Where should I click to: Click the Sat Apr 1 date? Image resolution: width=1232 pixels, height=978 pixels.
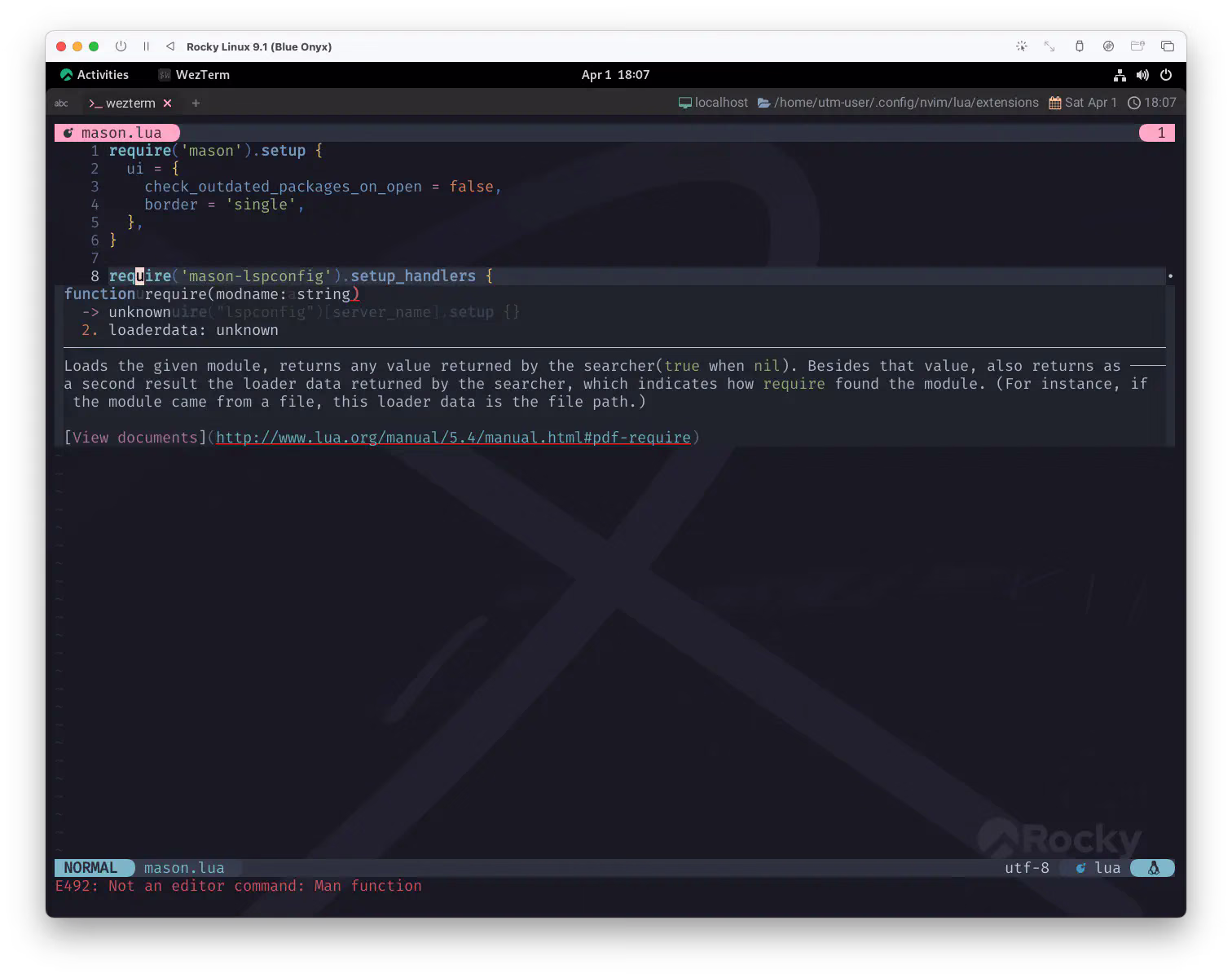(1083, 103)
